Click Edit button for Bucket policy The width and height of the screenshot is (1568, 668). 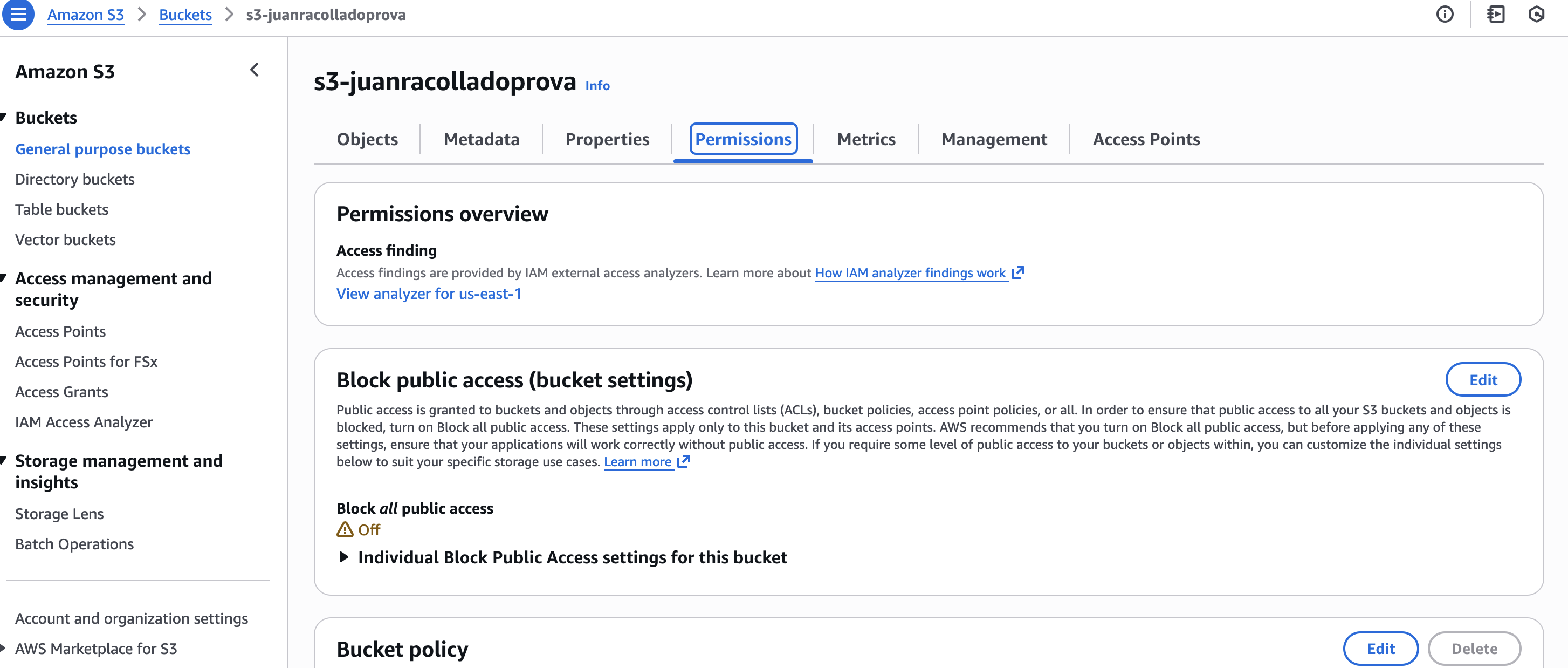(x=1380, y=649)
